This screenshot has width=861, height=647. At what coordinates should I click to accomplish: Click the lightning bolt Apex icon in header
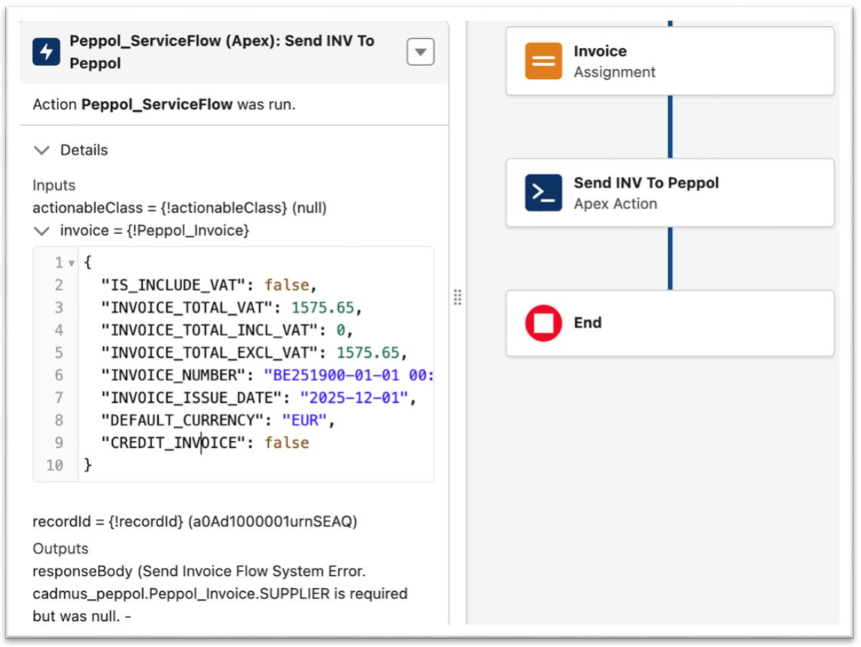46,52
